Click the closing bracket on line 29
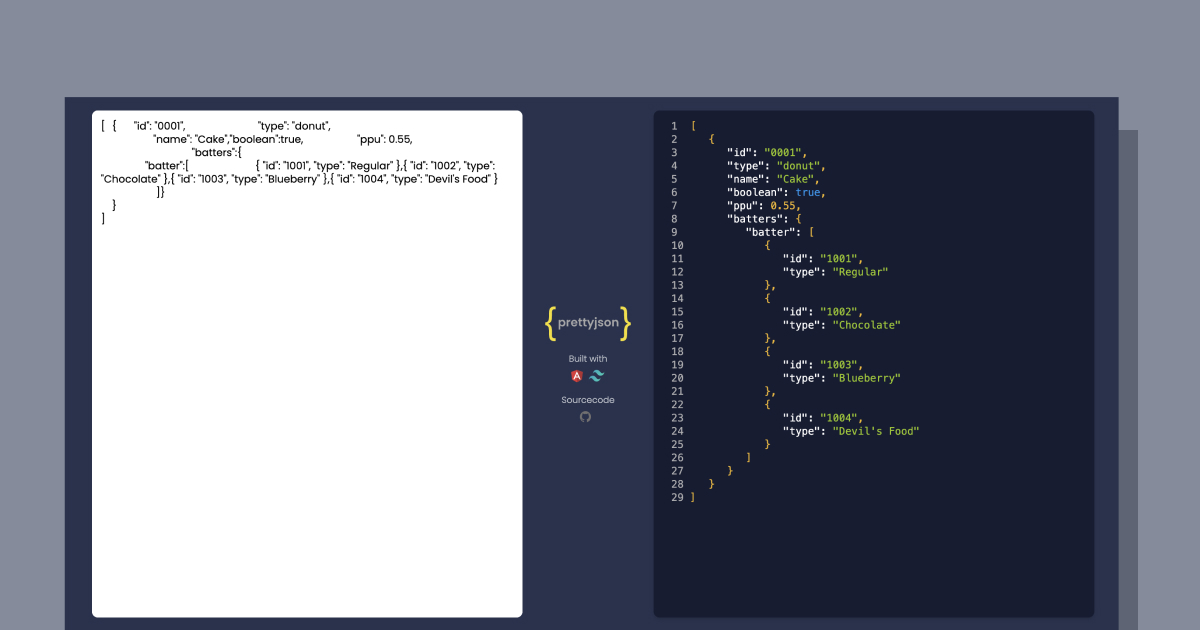 (x=692, y=497)
